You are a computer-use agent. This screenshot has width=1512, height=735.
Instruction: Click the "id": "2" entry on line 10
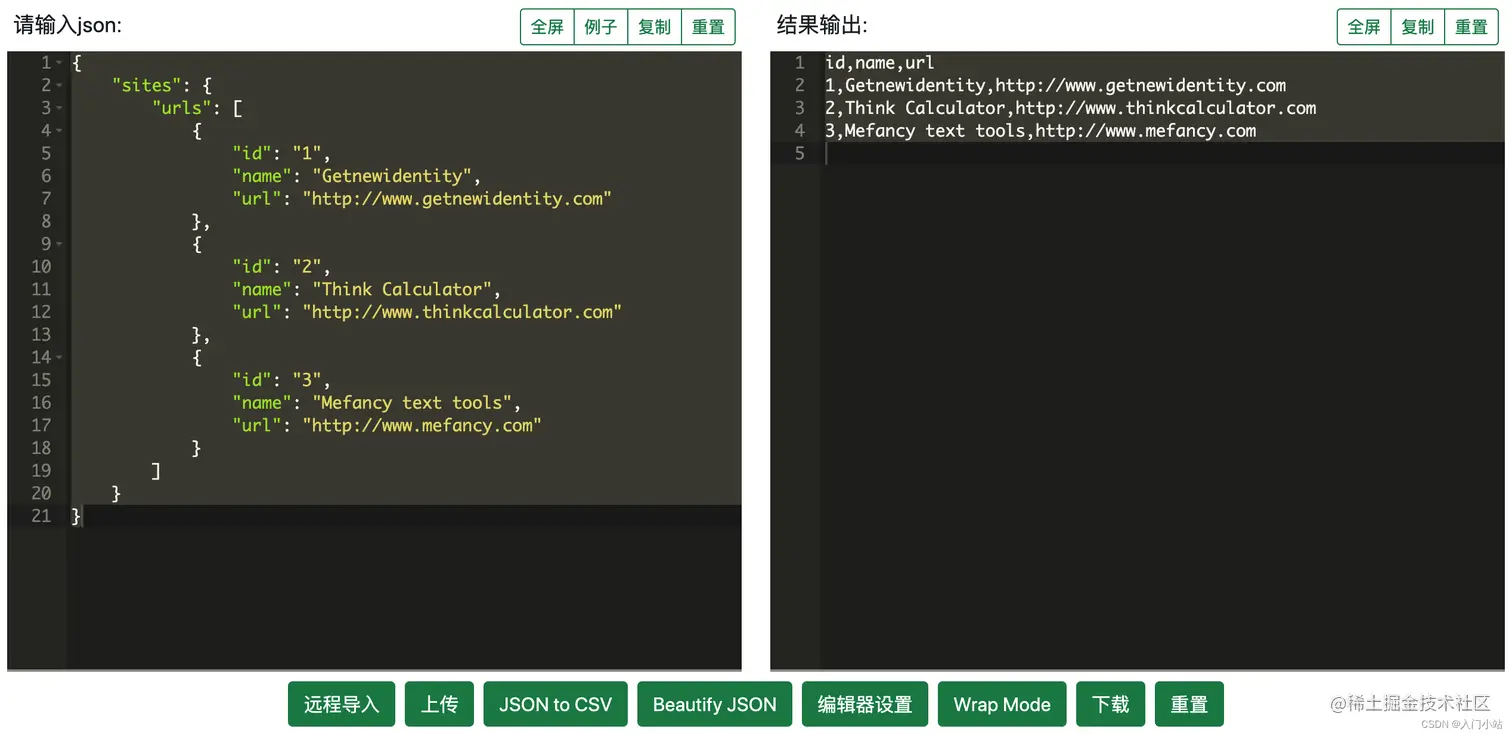click(281, 267)
